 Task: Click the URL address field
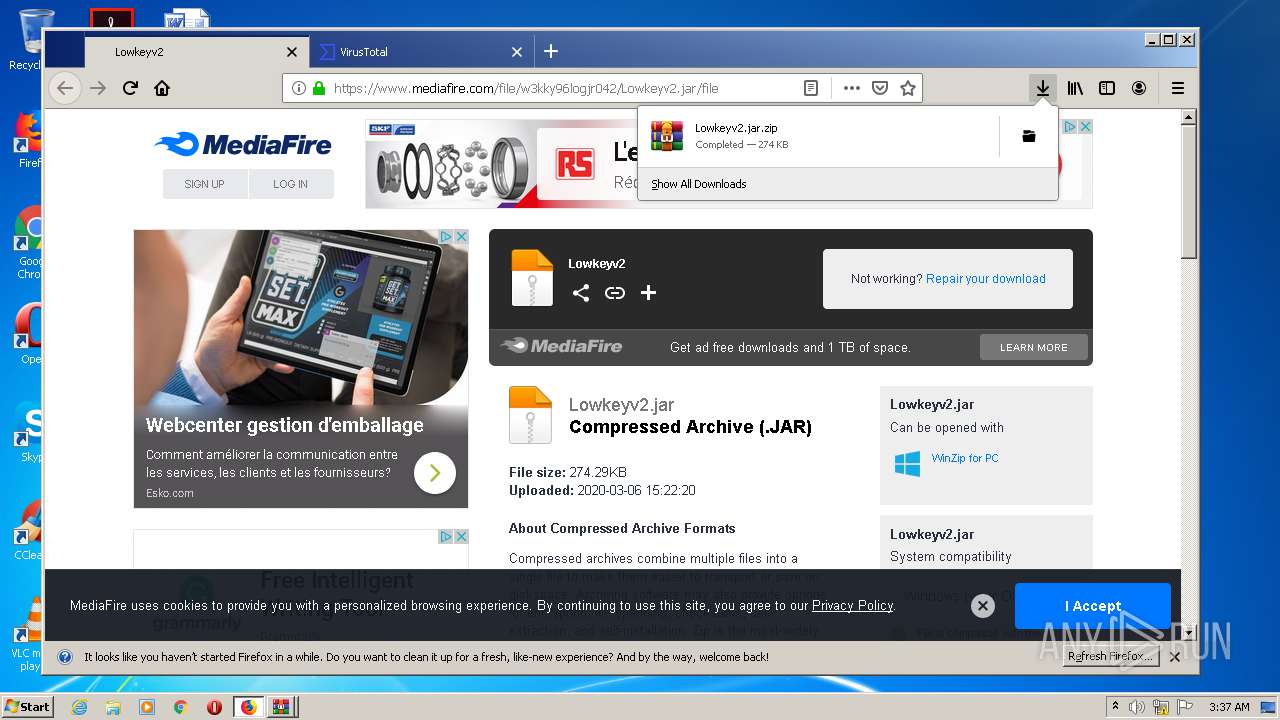click(x=562, y=88)
